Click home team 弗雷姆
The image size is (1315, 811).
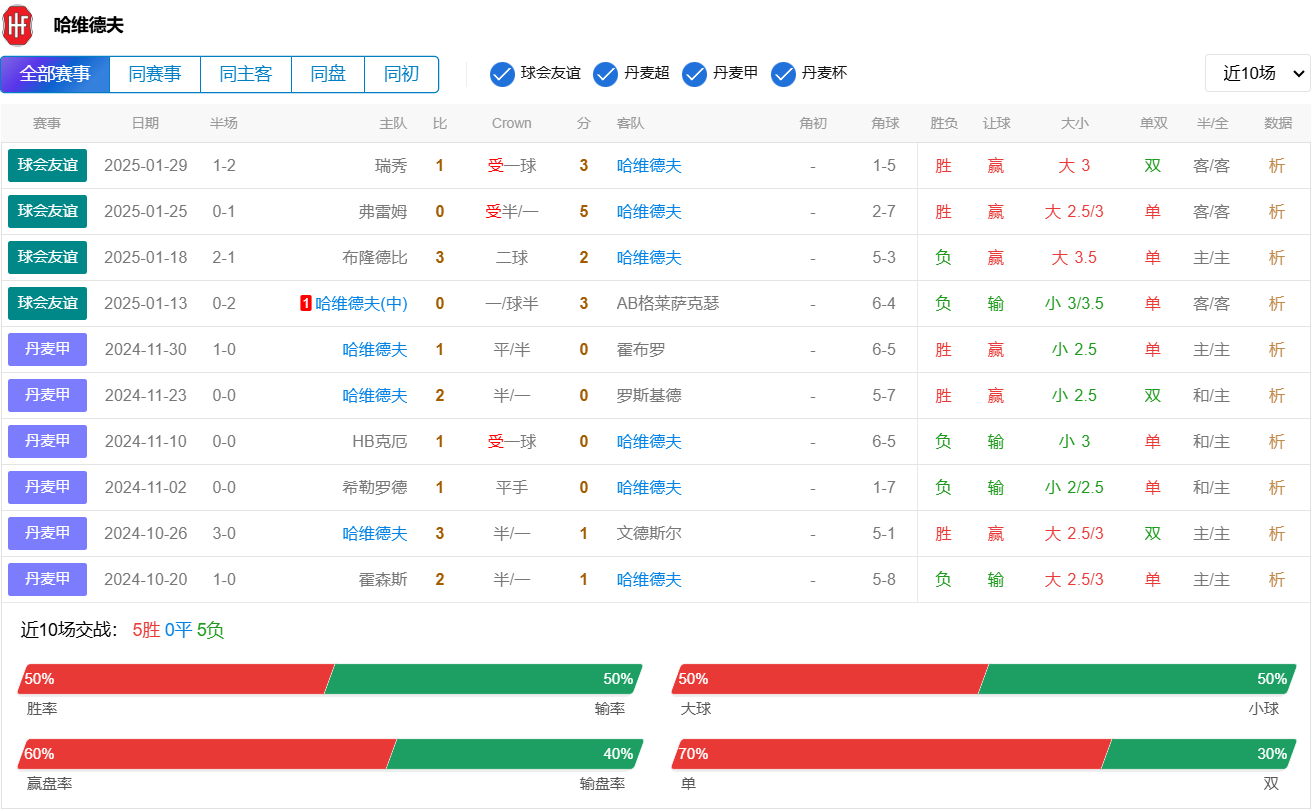[383, 211]
